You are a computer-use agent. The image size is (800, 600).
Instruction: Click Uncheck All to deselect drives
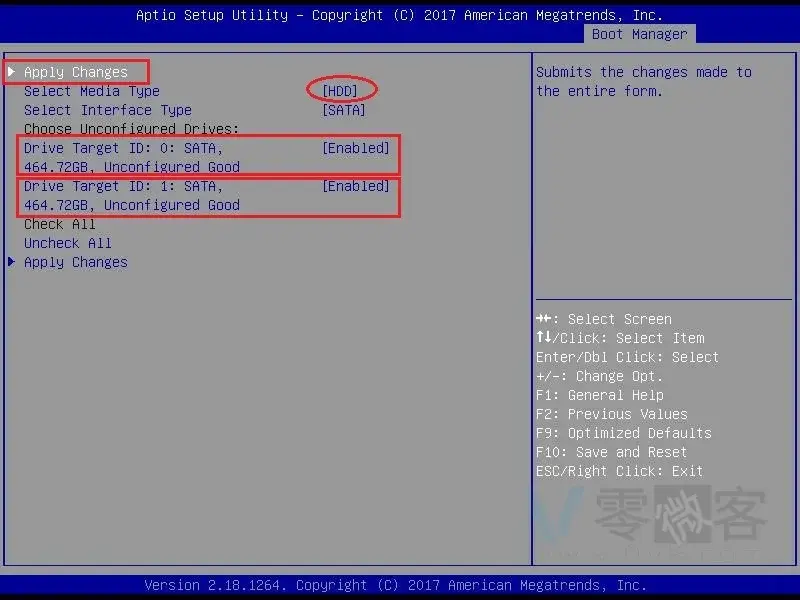click(68, 243)
